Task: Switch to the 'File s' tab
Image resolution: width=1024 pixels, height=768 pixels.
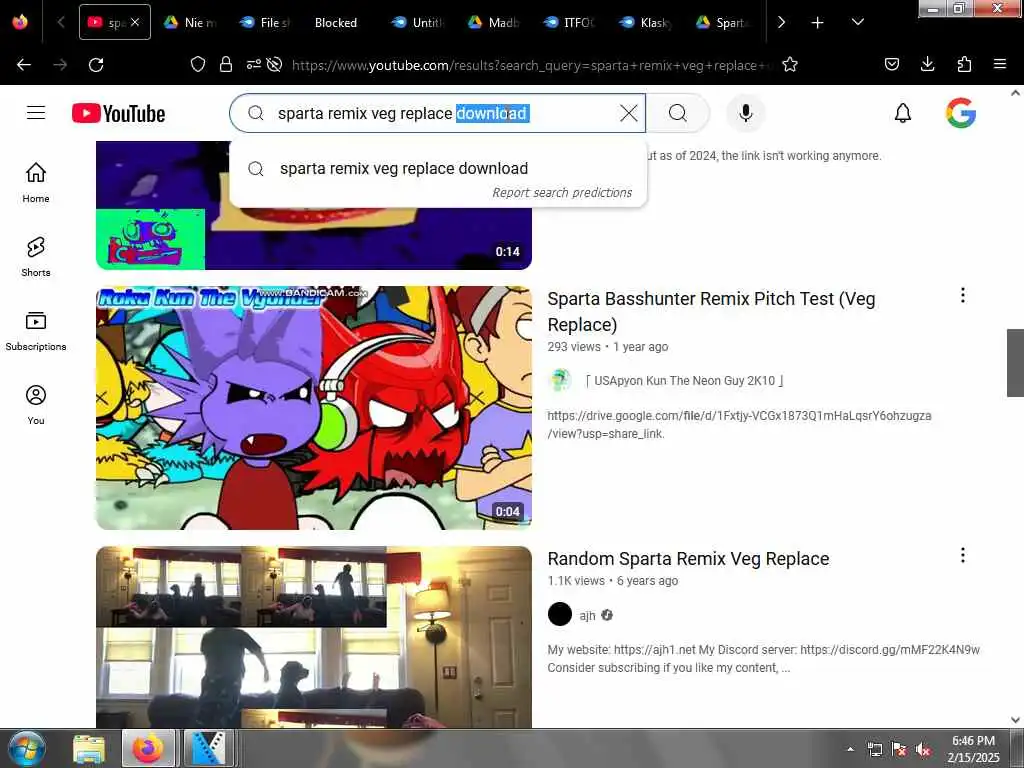Action: [x=266, y=22]
